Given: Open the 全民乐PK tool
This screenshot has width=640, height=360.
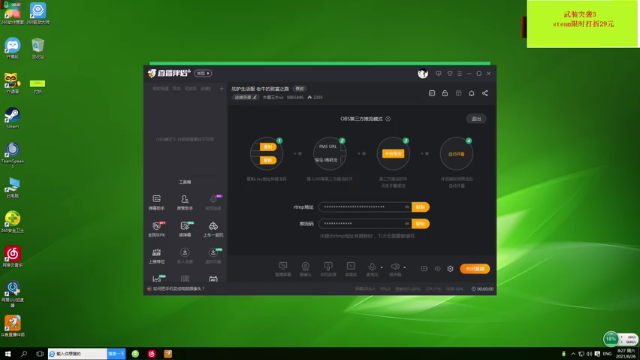Looking at the screenshot, I should [156, 229].
